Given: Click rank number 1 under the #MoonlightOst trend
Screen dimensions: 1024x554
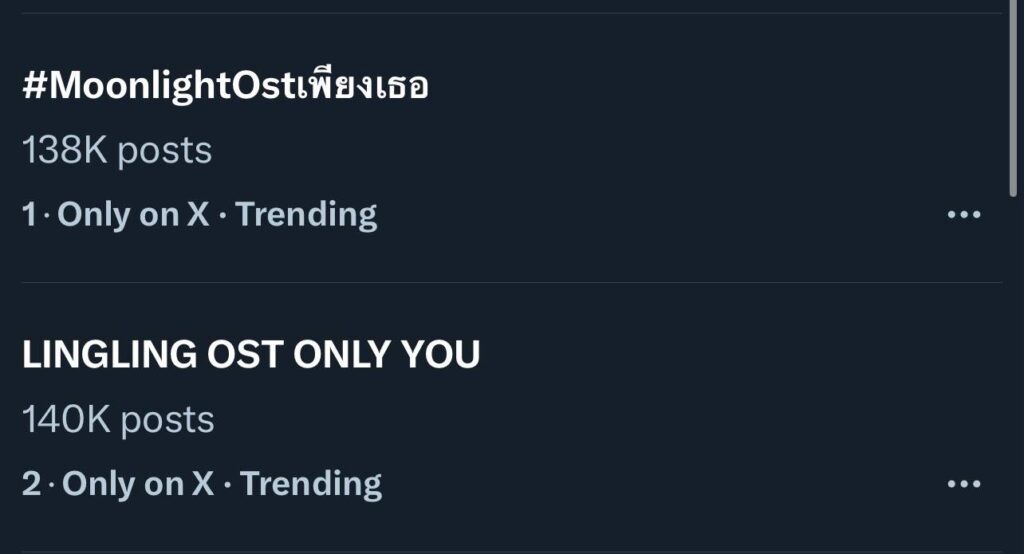Looking at the screenshot, I should (30, 215).
